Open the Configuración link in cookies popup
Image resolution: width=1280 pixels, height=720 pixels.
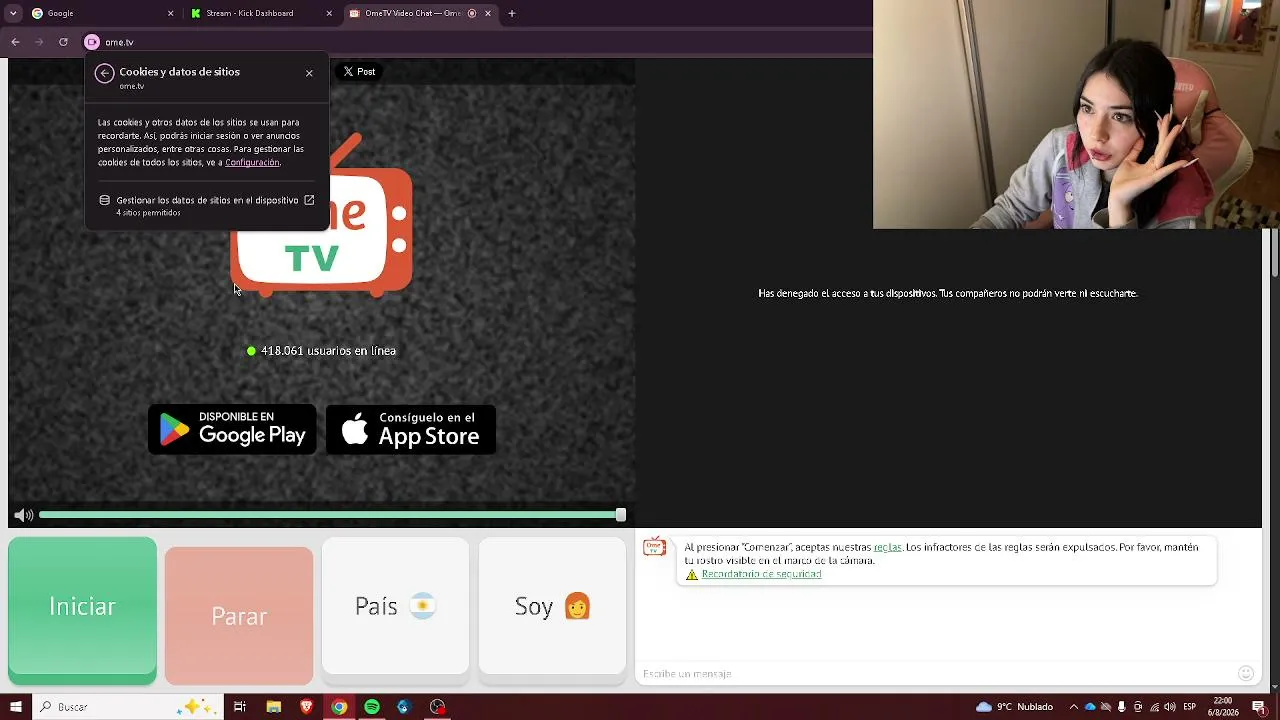point(252,162)
